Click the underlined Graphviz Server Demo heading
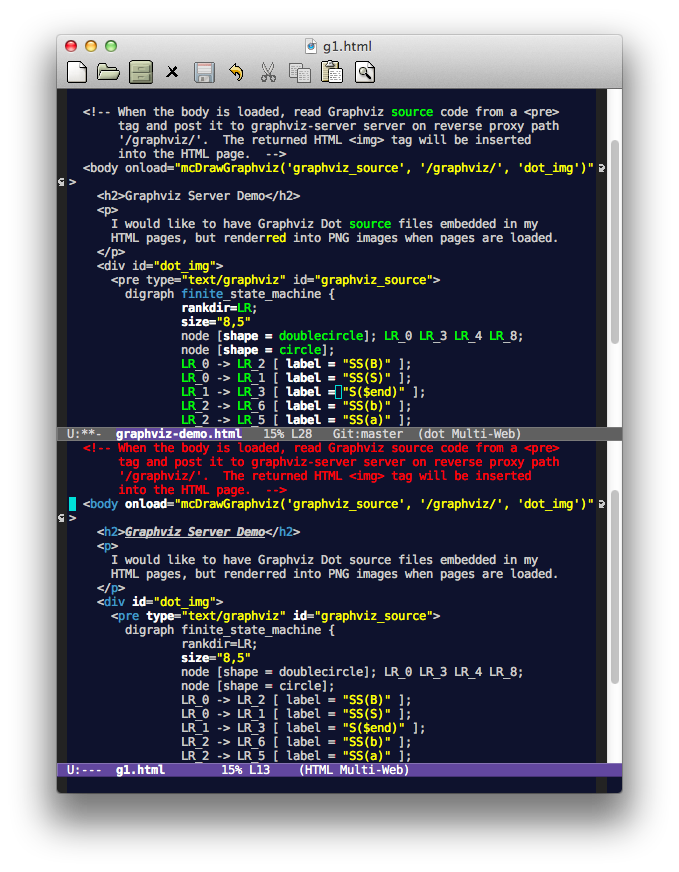This screenshot has width=679, height=872. click(x=195, y=532)
